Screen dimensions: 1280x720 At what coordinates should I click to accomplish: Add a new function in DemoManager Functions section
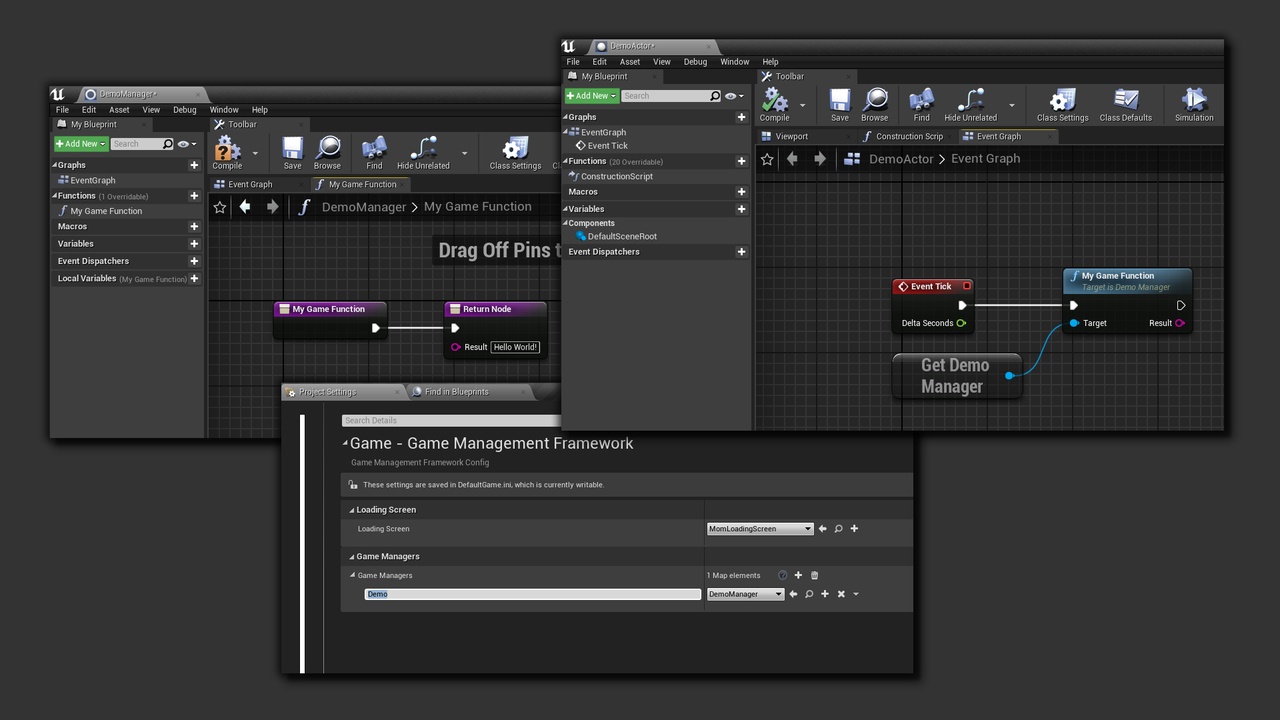pyautogui.click(x=194, y=196)
